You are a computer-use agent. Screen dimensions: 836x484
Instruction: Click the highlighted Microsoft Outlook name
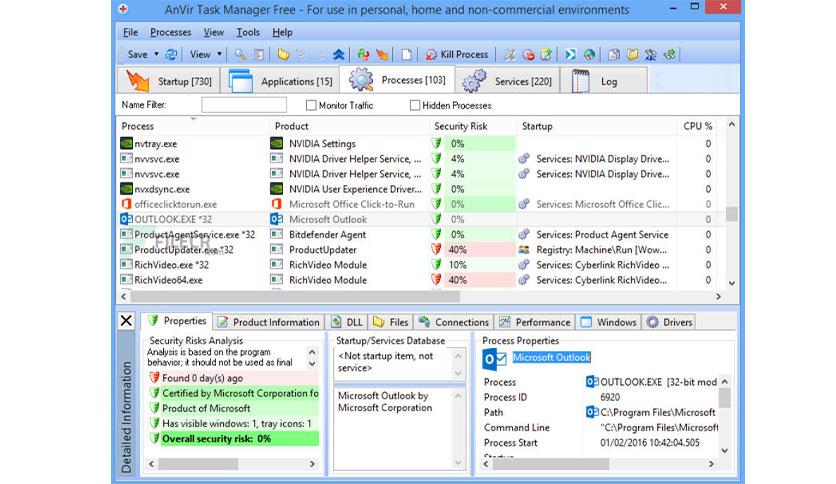tap(551, 357)
